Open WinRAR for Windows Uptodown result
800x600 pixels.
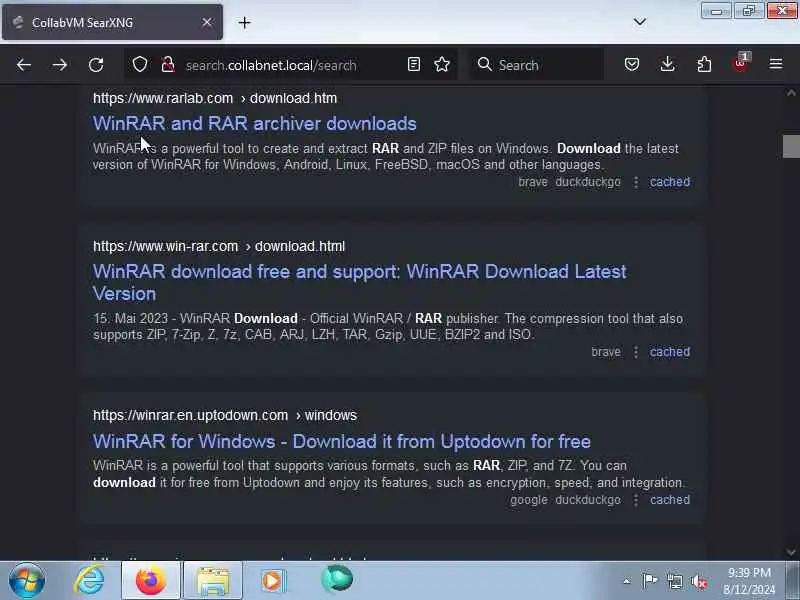pyautogui.click(x=342, y=441)
